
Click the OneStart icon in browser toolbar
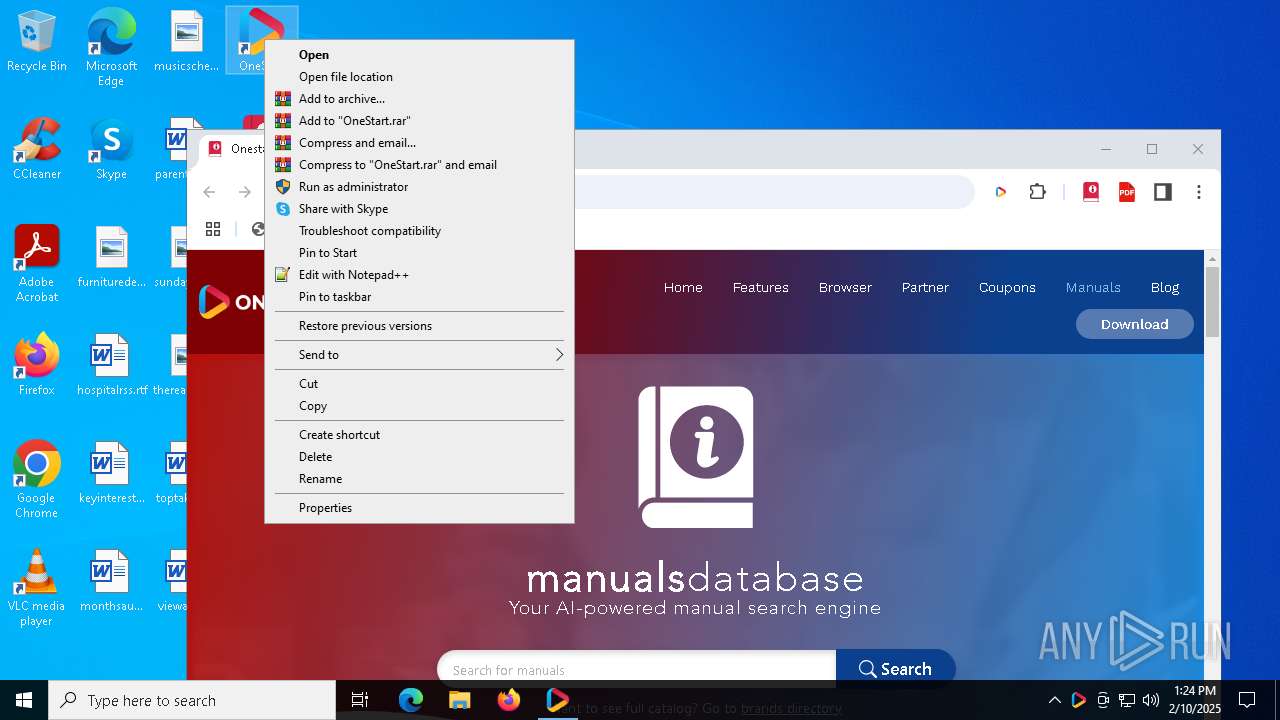[1000, 192]
